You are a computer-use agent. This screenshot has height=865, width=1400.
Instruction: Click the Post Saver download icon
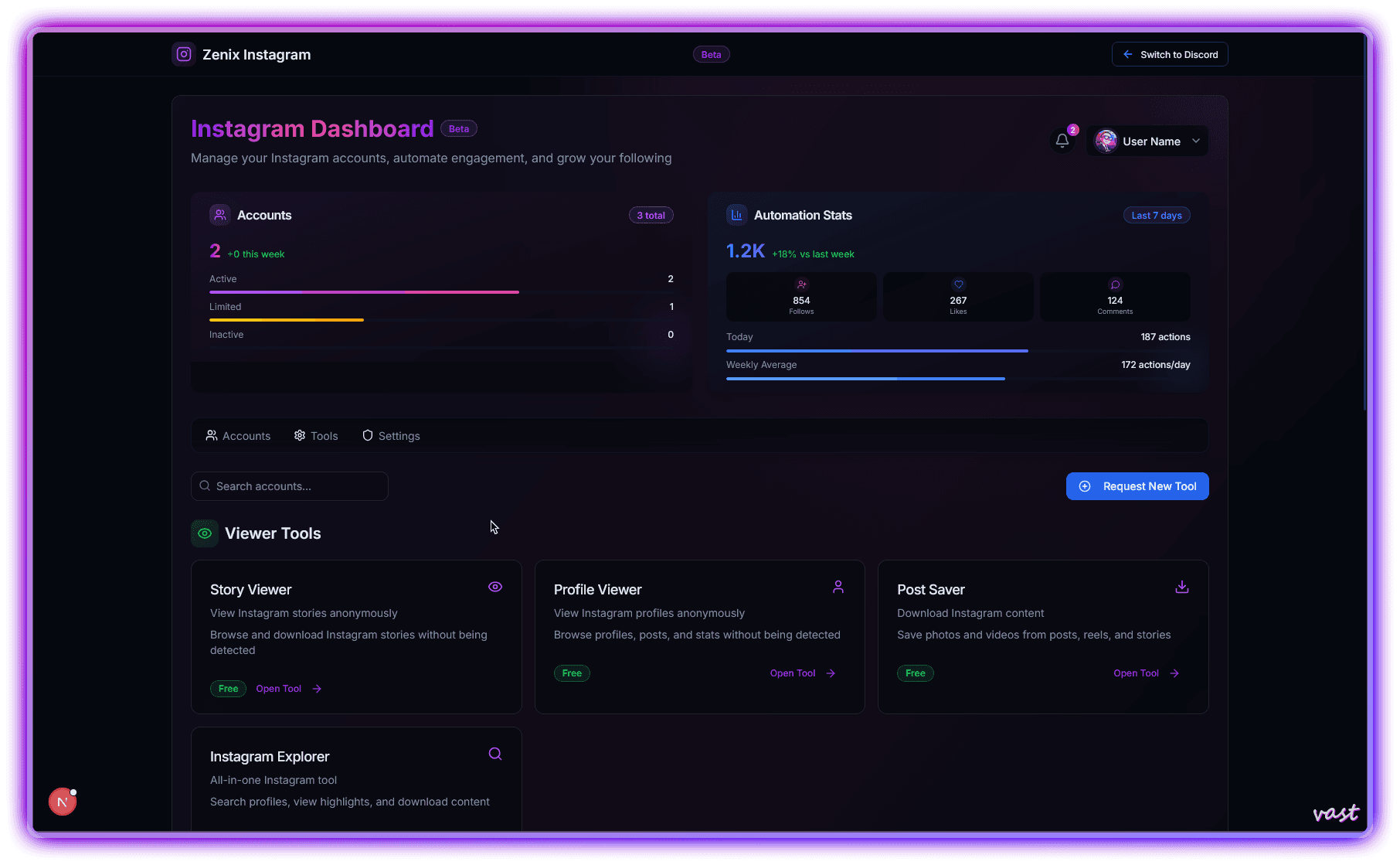[x=1182, y=587]
